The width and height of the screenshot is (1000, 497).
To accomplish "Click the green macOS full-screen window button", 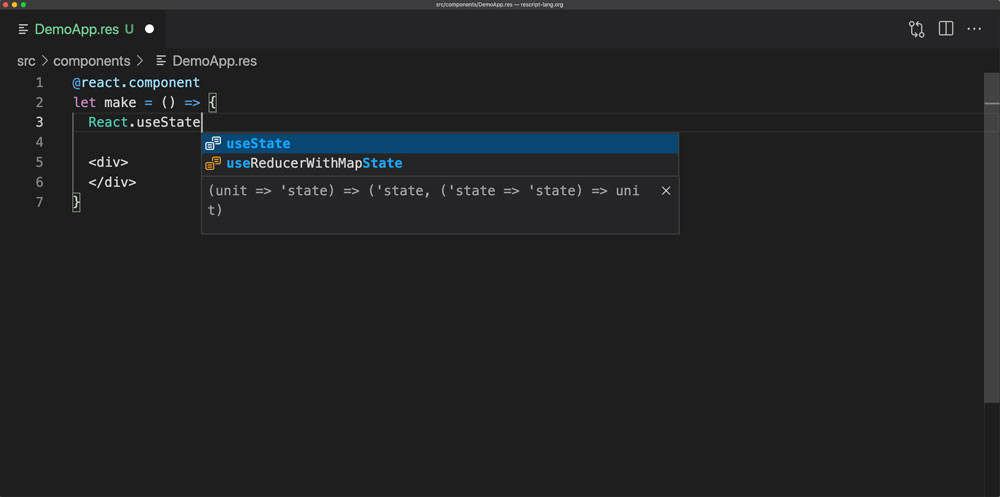I will click(23, 5).
